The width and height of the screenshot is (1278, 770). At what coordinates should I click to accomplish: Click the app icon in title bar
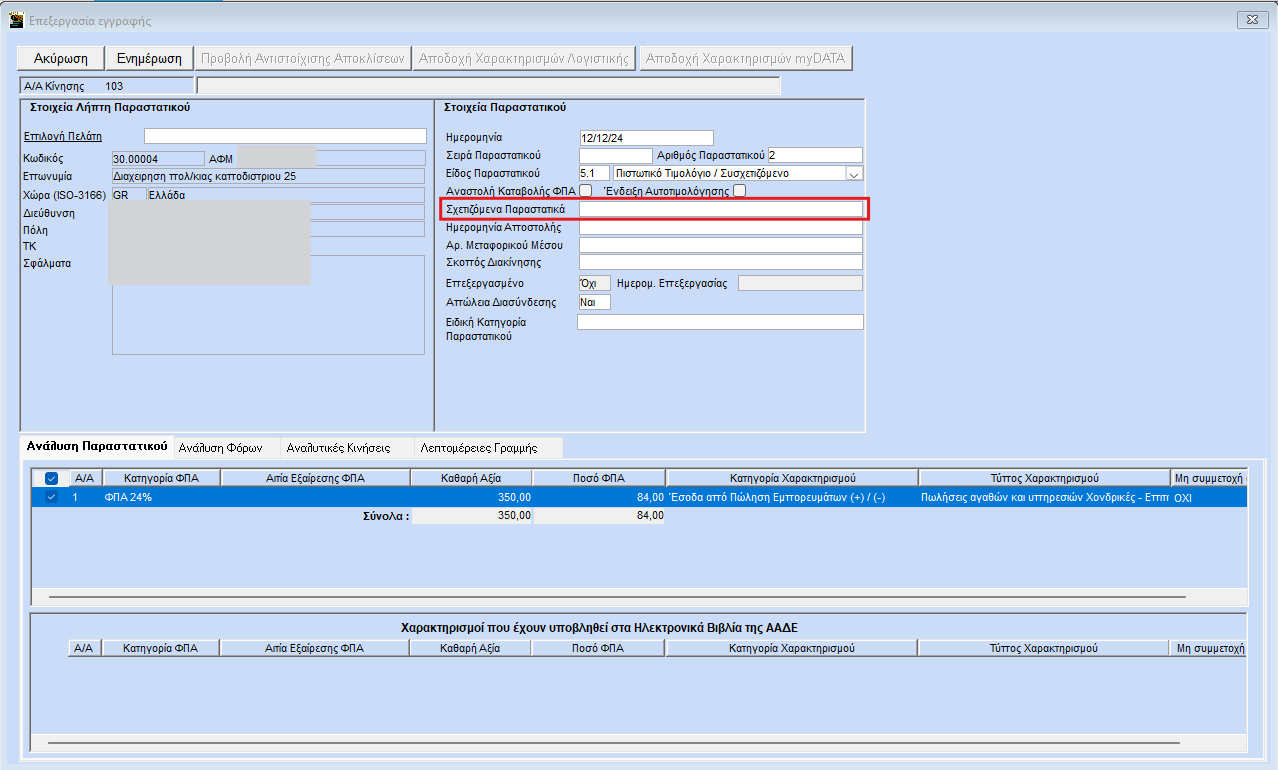[x=16, y=20]
